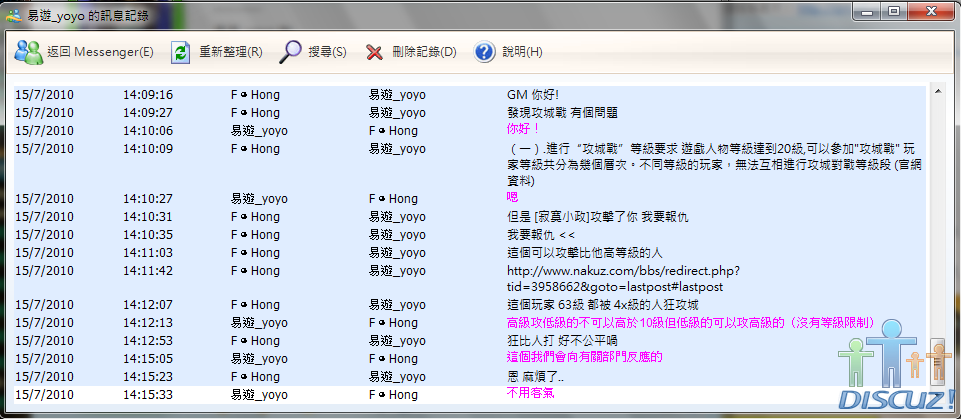Click the red X delete record icon

tap(374, 53)
